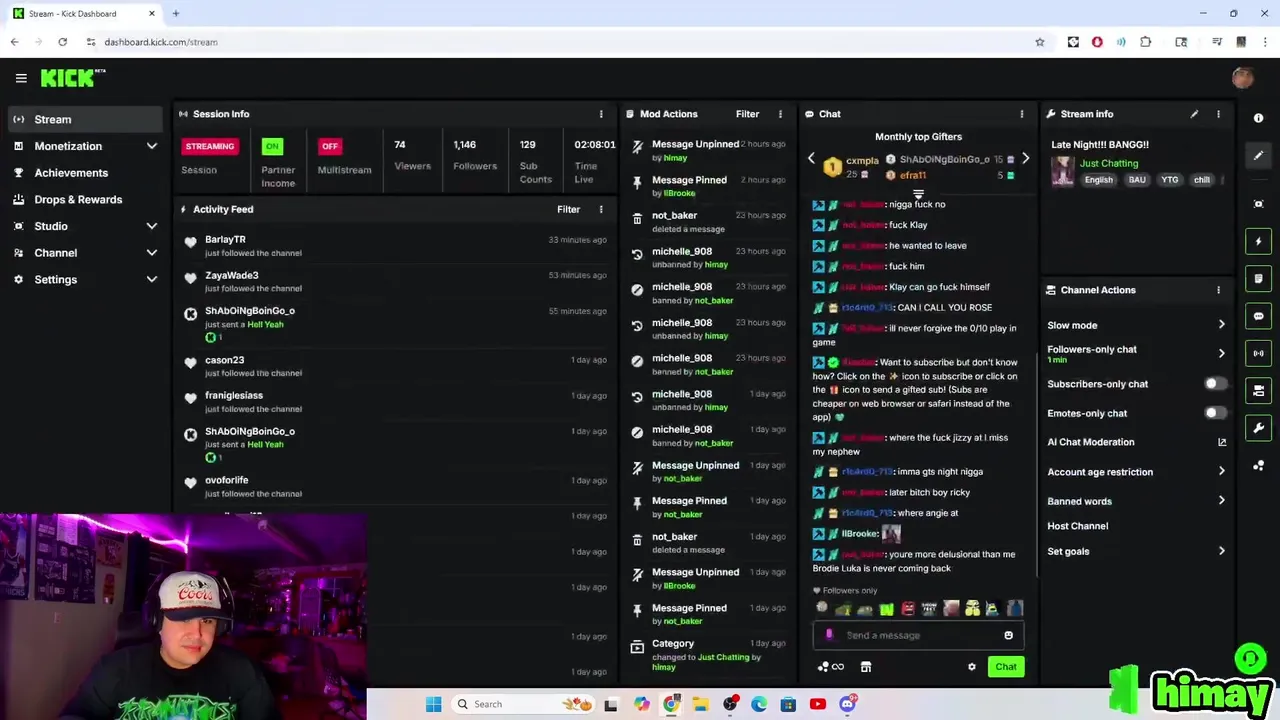
Task: Toggle wrench Stream info widget in right rail
Action: (1258, 428)
